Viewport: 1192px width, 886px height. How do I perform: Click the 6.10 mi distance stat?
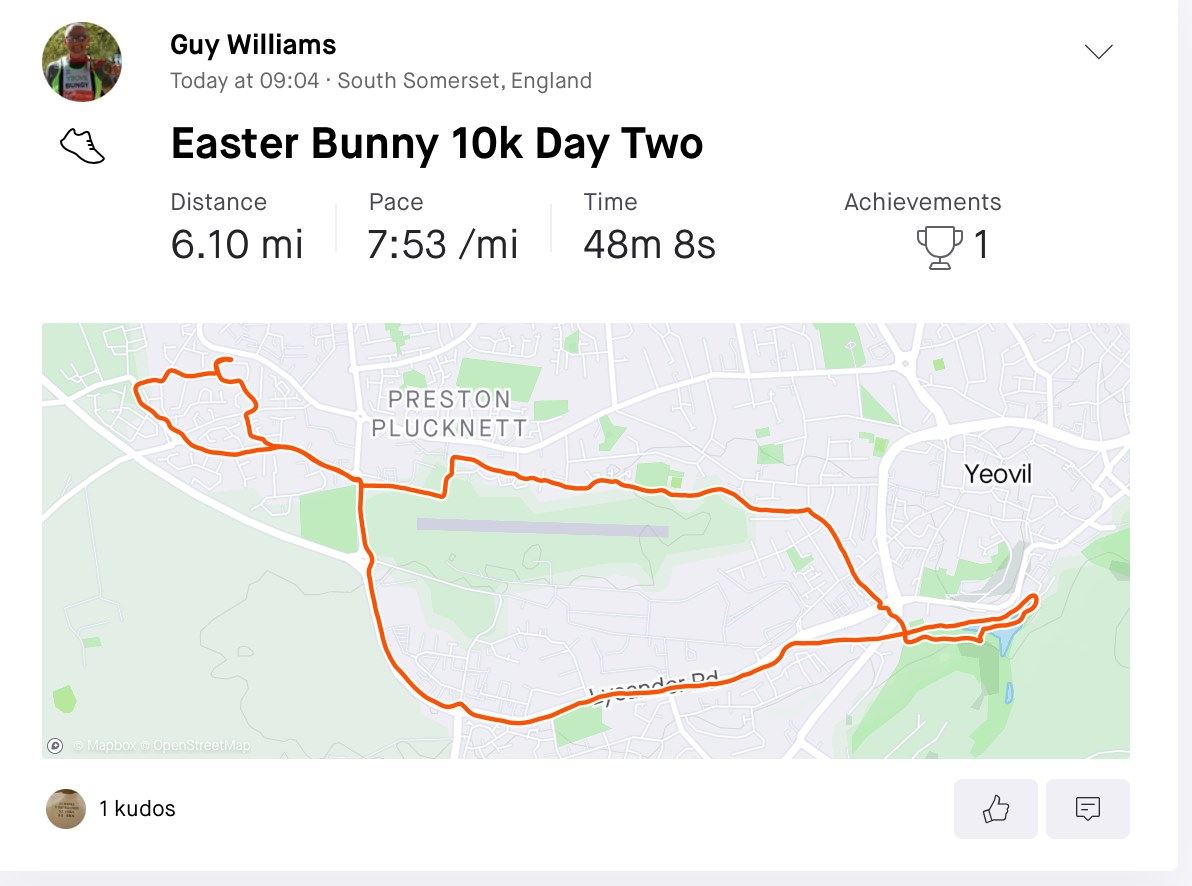[237, 245]
